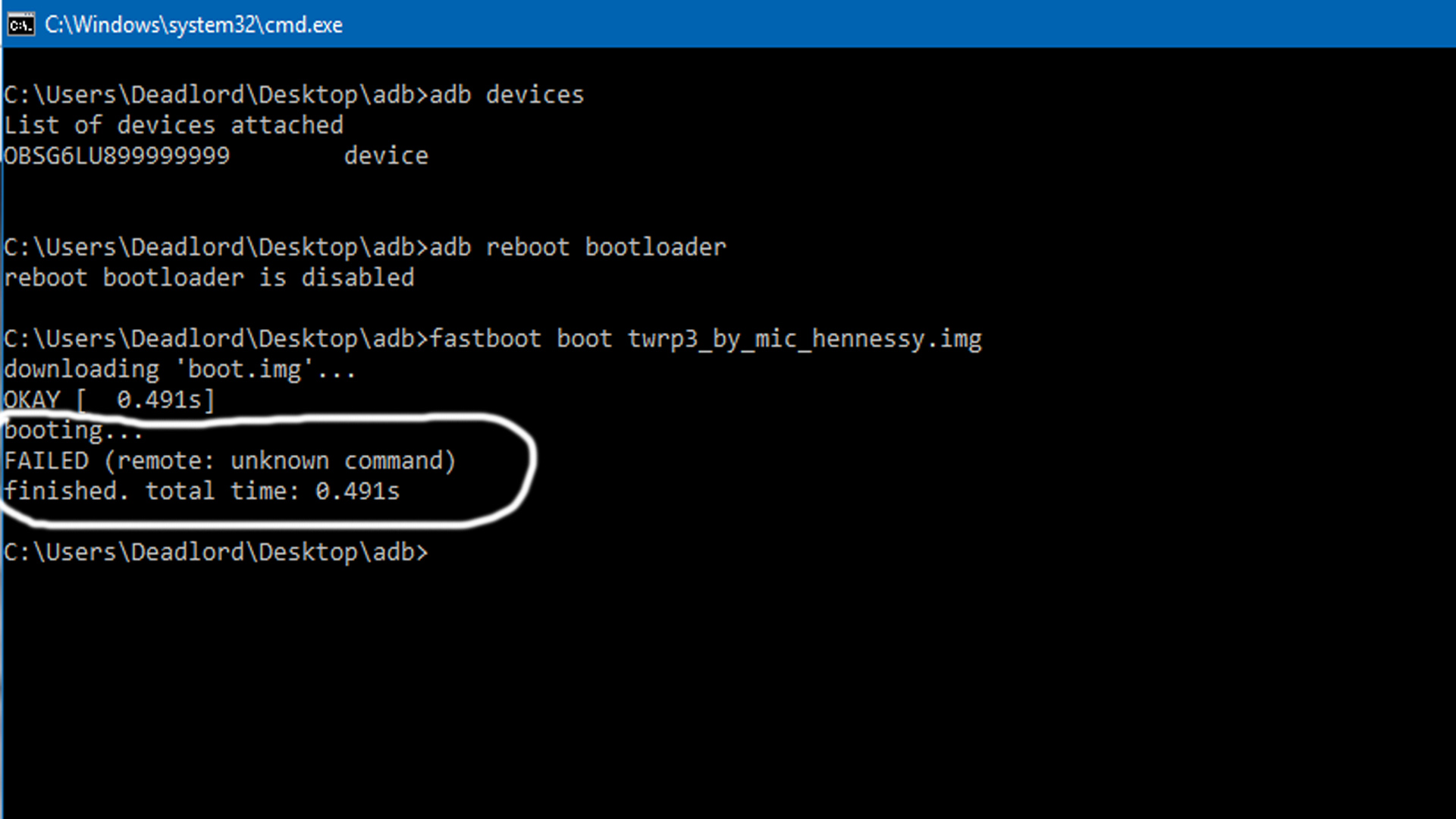
Task: Click the cmd.exe icon in title bar
Action: (x=20, y=25)
